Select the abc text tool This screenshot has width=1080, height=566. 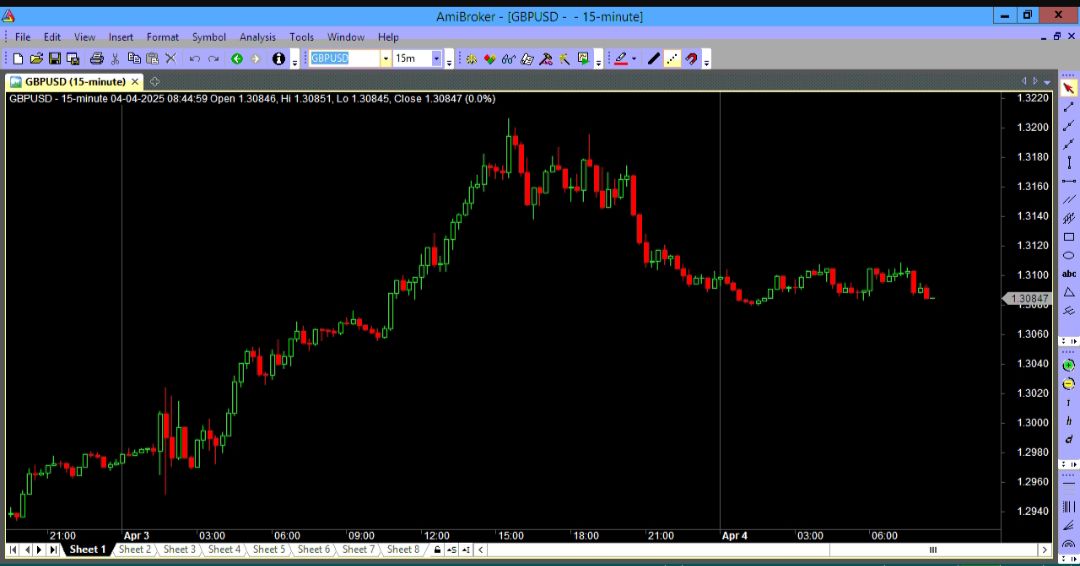[1068, 274]
